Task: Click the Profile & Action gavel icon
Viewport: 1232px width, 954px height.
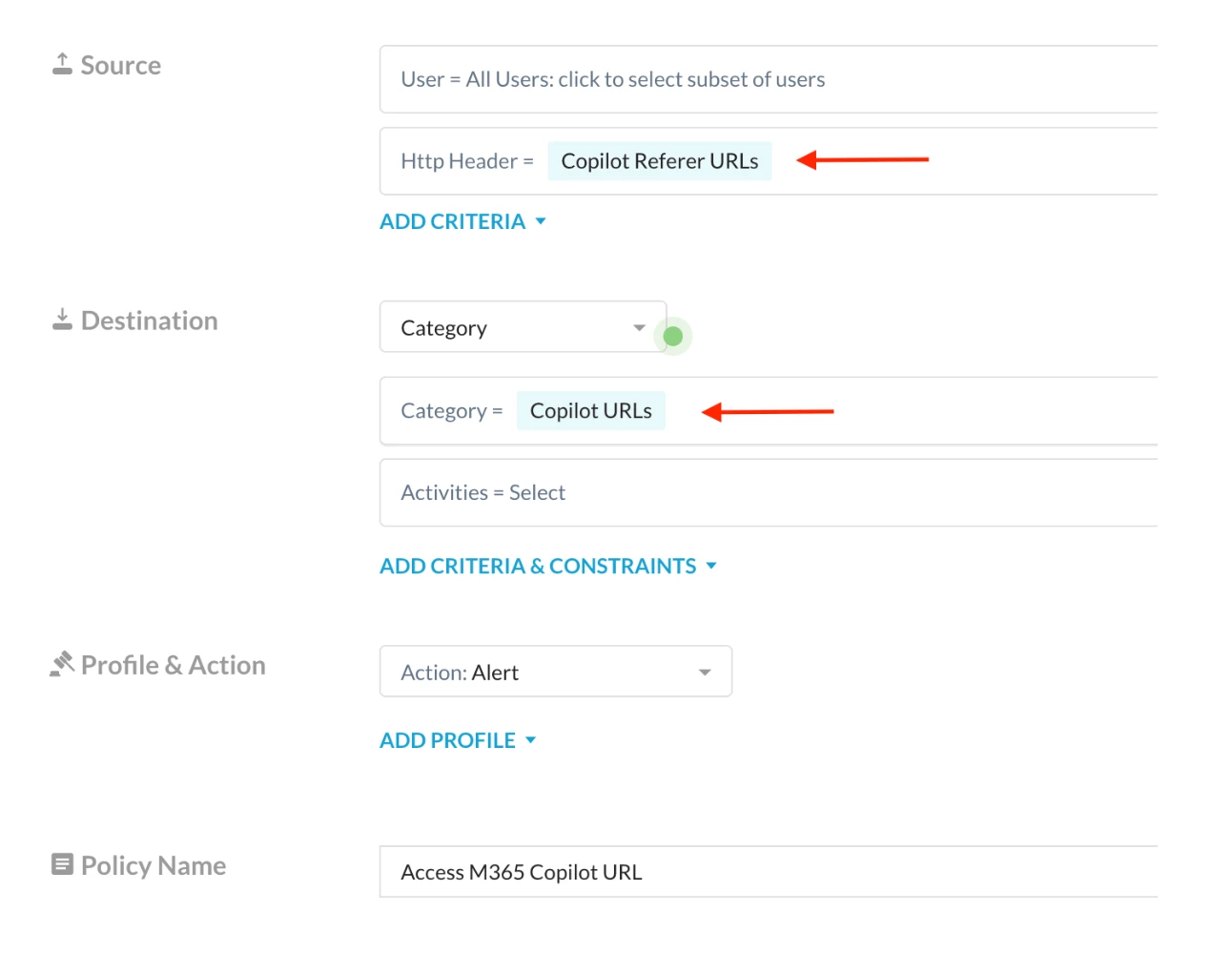Action: point(62,664)
